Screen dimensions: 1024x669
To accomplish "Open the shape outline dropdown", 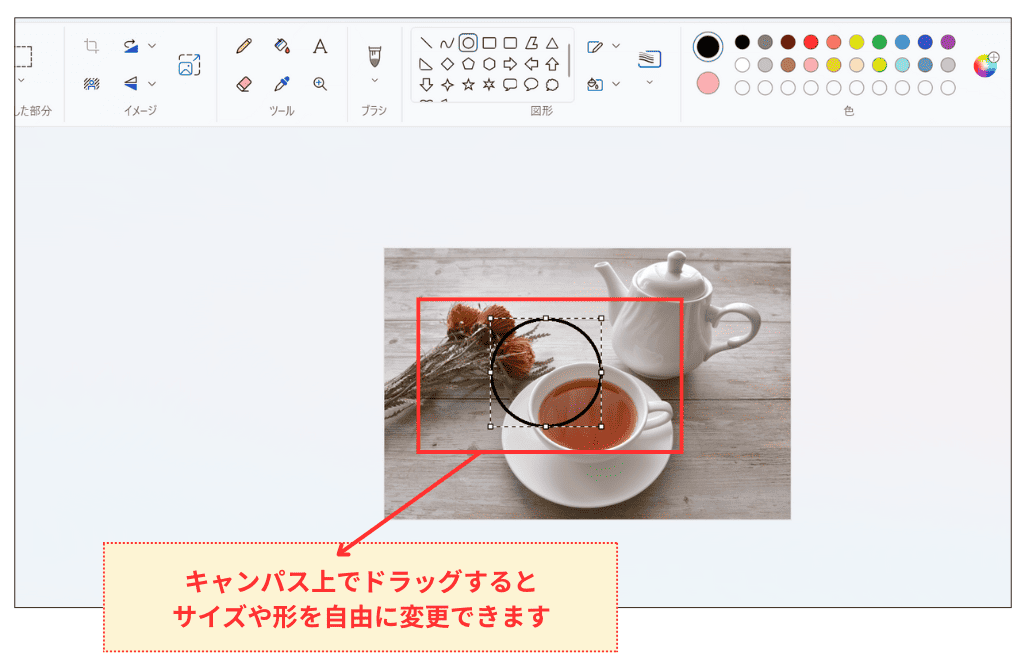I will pyautogui.click(x=616, y=46).
